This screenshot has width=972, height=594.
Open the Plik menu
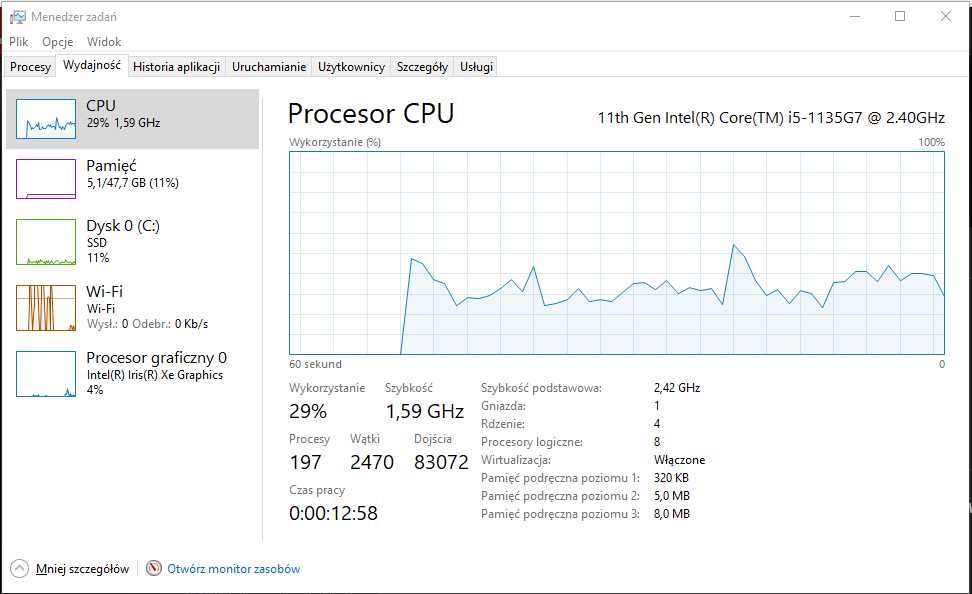[19, 42]
